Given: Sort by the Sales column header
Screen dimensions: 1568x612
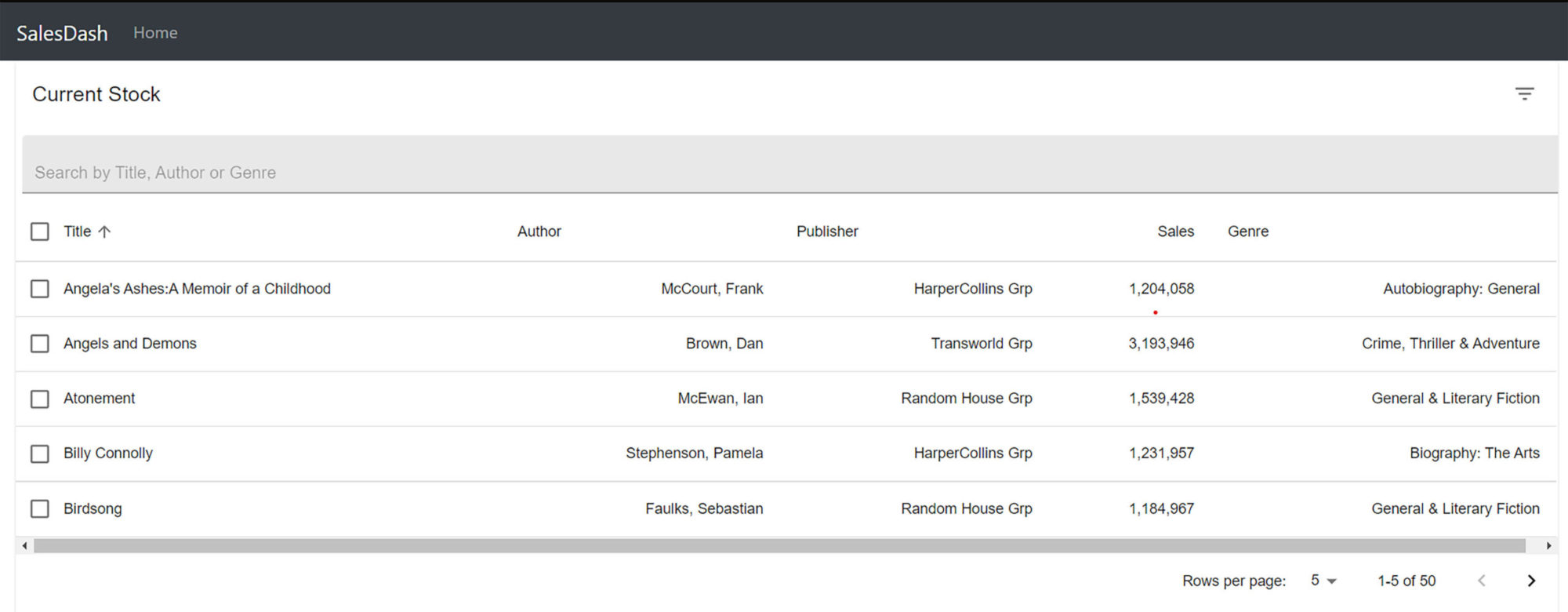Looking at the screenshot, I should pyautogui.click(x=1175, y=231).
